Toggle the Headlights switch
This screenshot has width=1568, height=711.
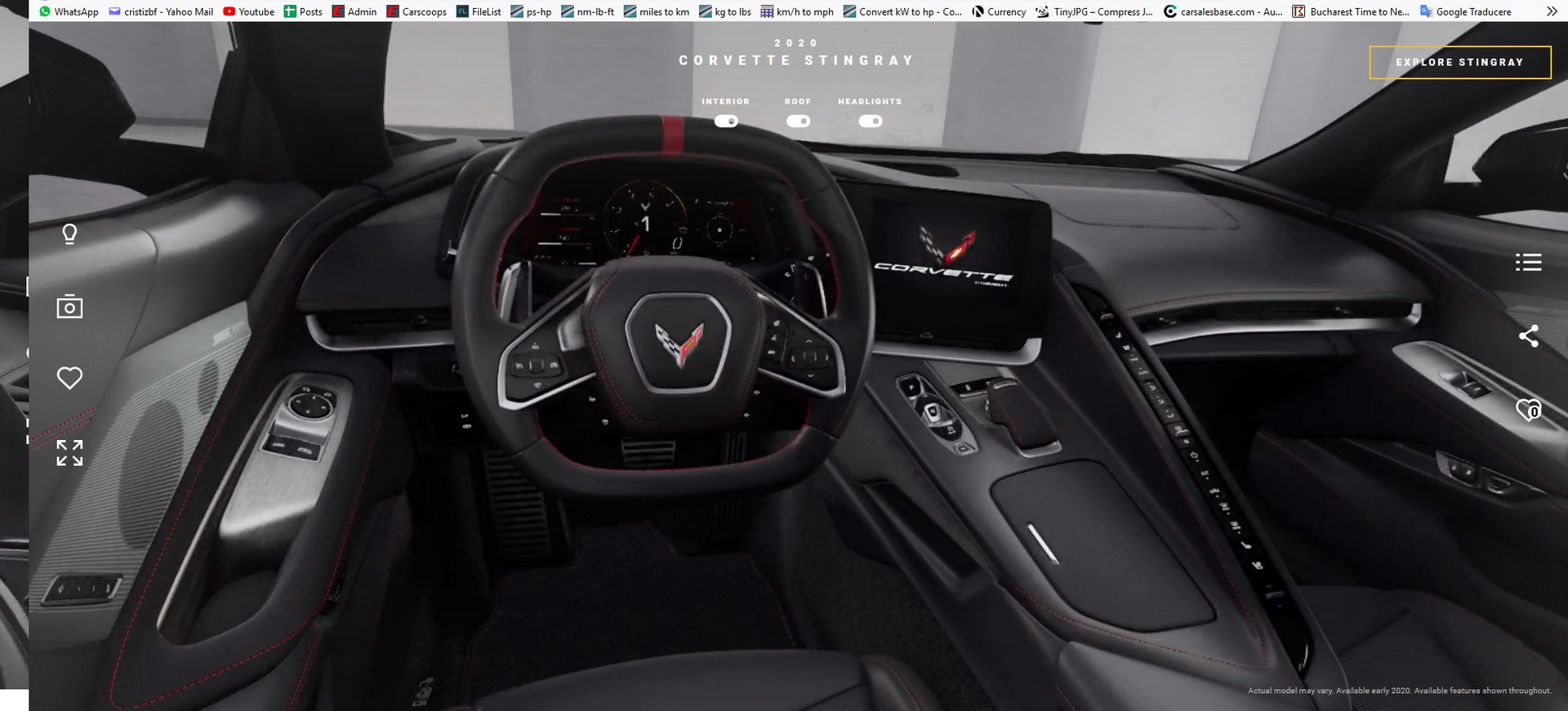pyautogui.click(x=870, y=122)
